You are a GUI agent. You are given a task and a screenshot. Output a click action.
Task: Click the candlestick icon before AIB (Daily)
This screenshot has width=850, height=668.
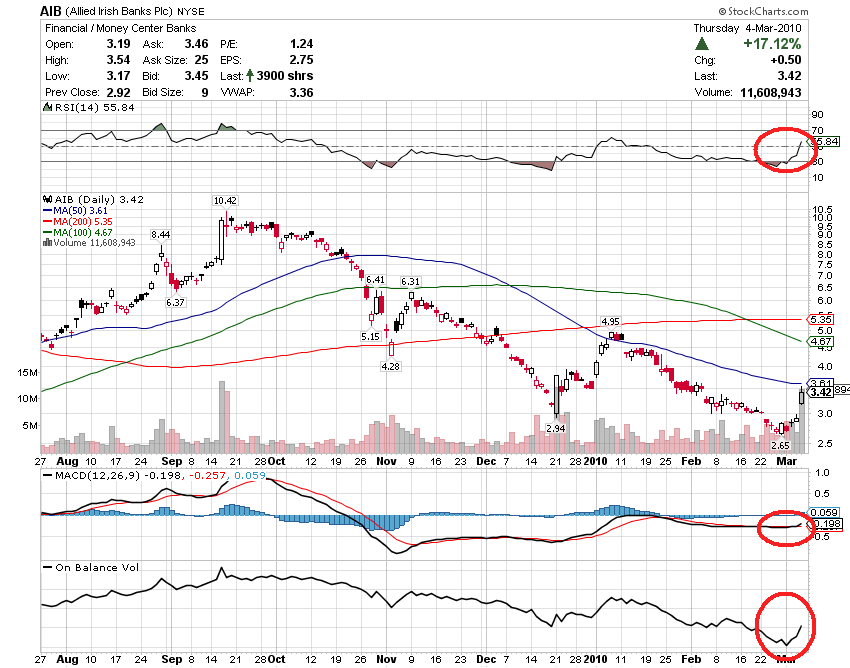point(48,200)
